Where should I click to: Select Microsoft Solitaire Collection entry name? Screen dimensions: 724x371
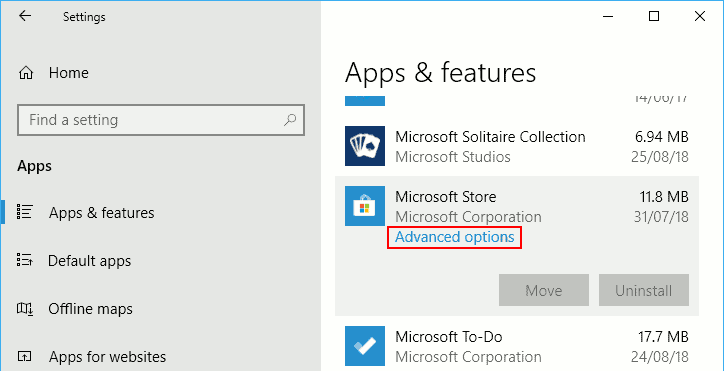click(490, 137)
